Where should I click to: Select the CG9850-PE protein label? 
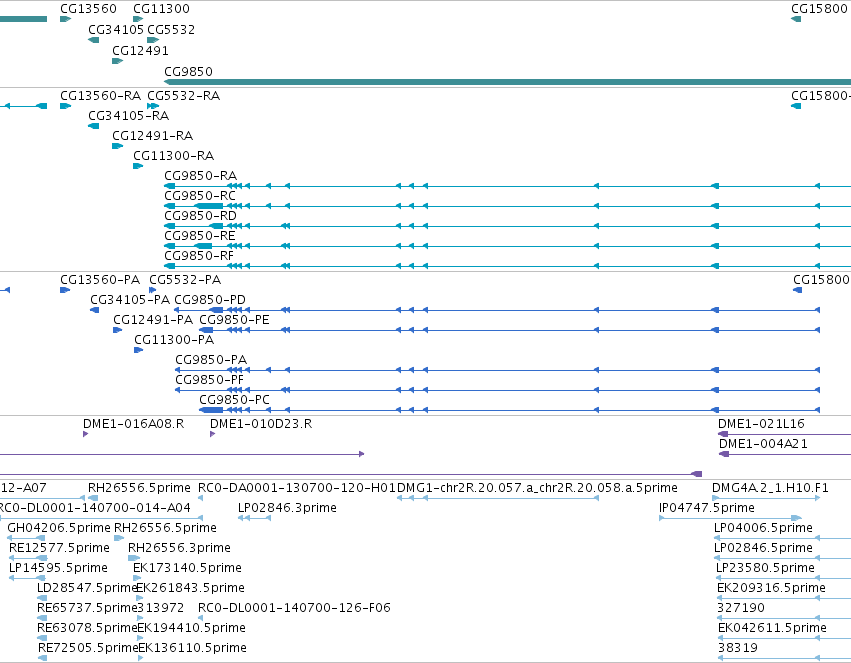click(234, 320)
